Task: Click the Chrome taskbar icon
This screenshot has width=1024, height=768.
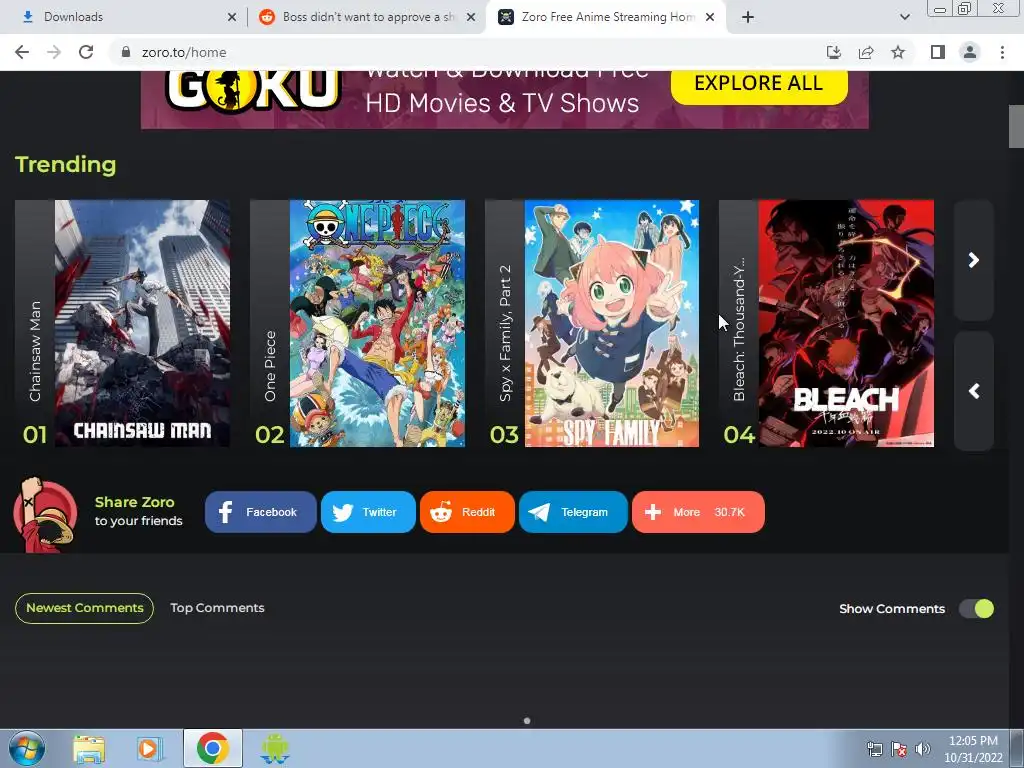Action: click(212, 748)
